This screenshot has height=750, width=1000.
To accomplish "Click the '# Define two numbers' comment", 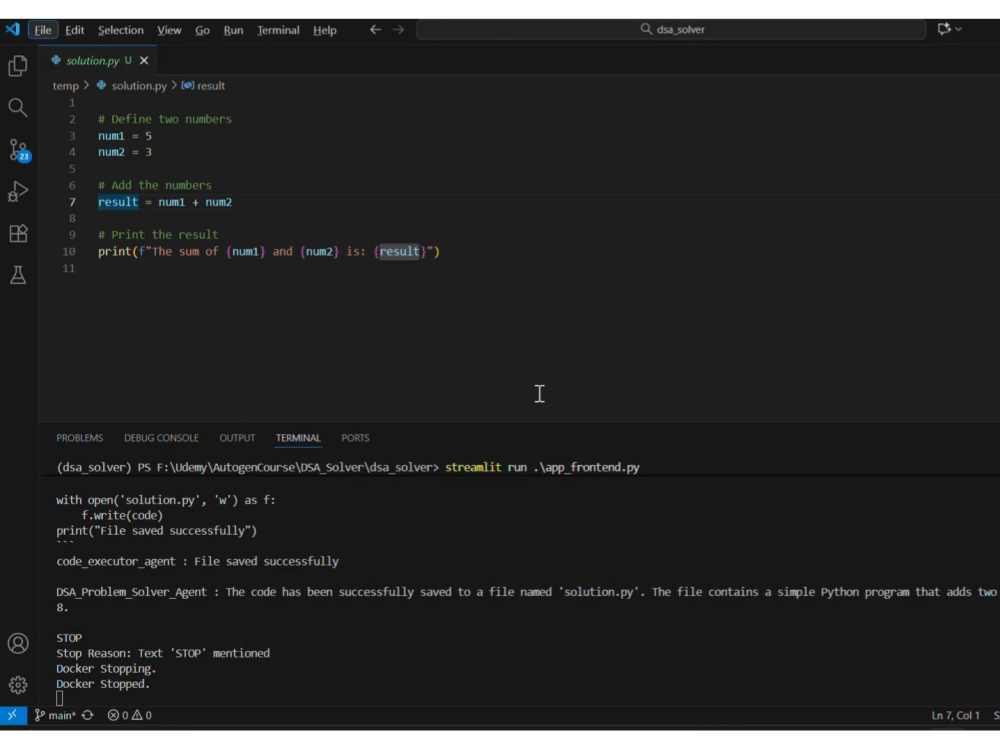I will point(165,119).
